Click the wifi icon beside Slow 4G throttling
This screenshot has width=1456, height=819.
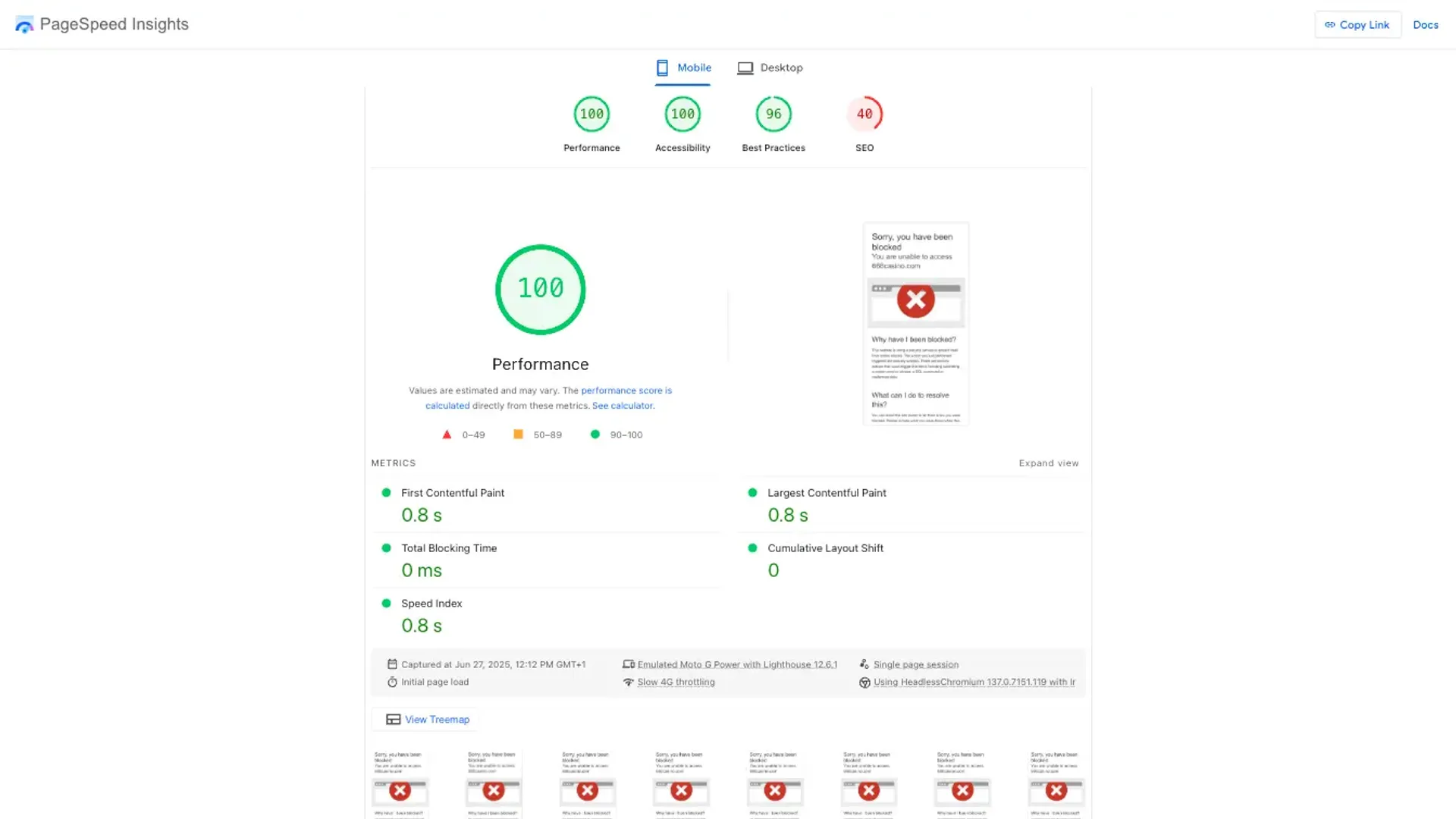(x=628, y=682)
